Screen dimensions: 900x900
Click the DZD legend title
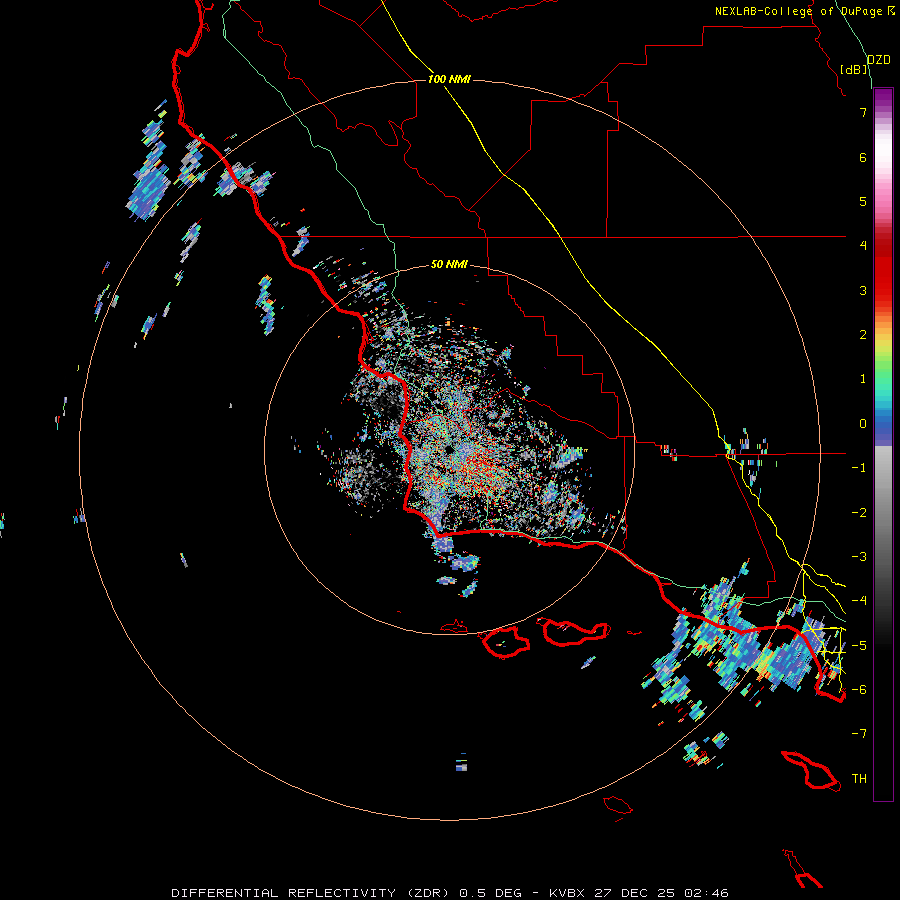tap(878, 60)
